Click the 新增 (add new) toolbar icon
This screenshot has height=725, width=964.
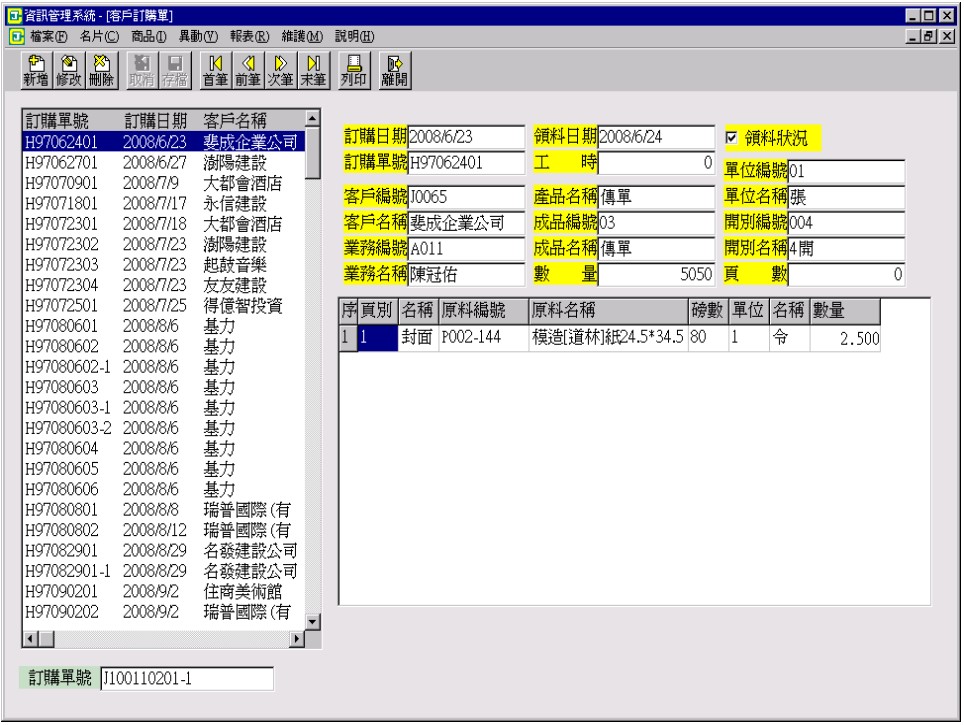pyautogui.click(x=36, y=71)
